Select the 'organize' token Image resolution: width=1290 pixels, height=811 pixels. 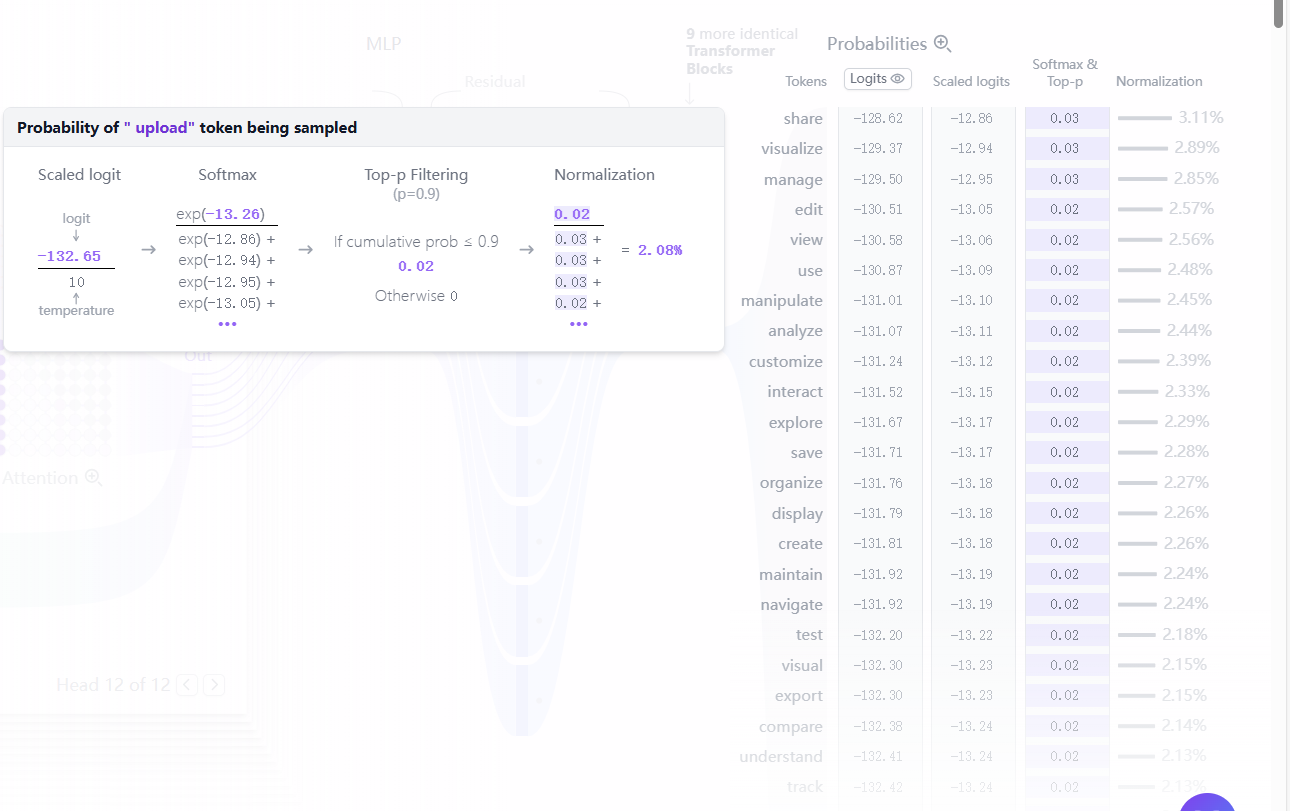[791, 483]
